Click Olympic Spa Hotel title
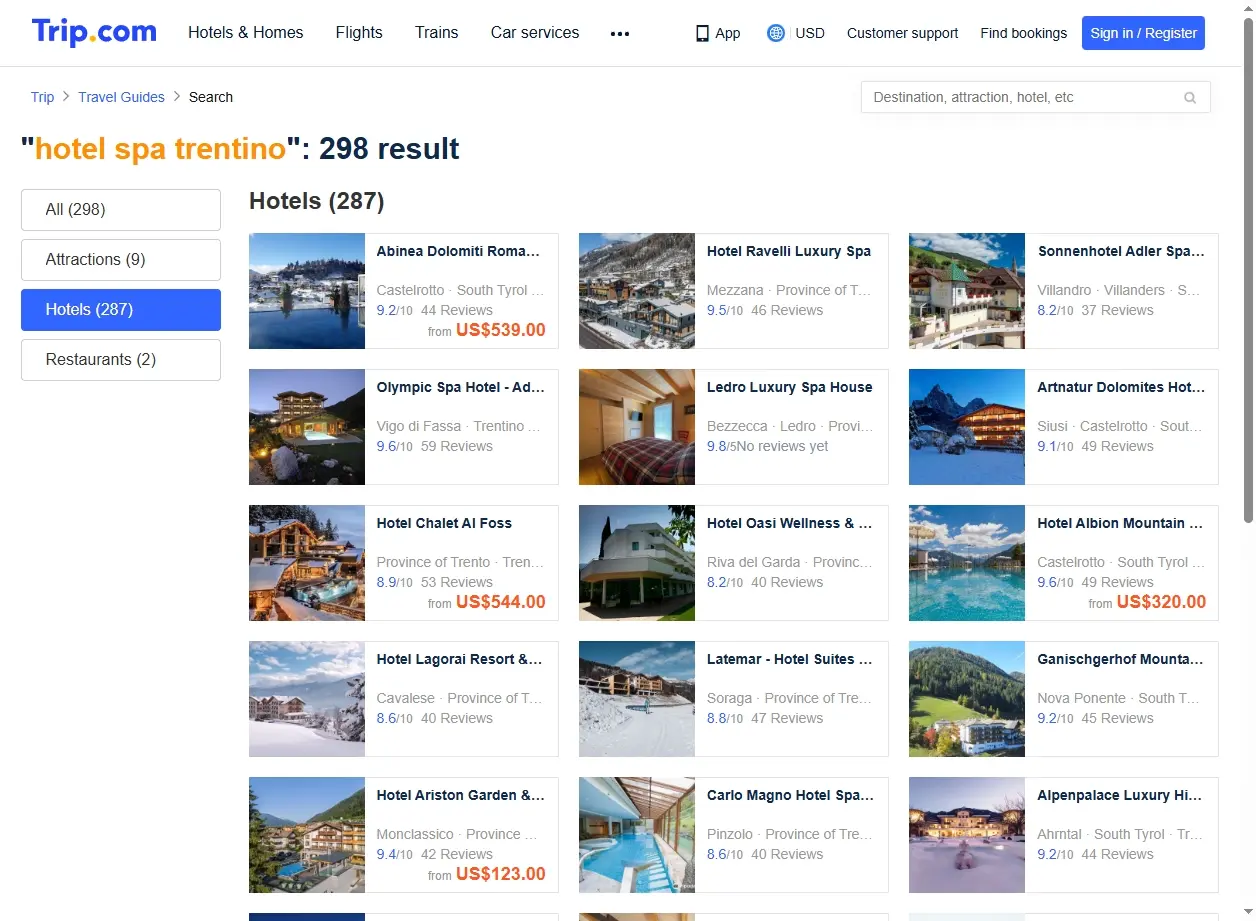Viewport: 1256px width, 921px height. 461,388
